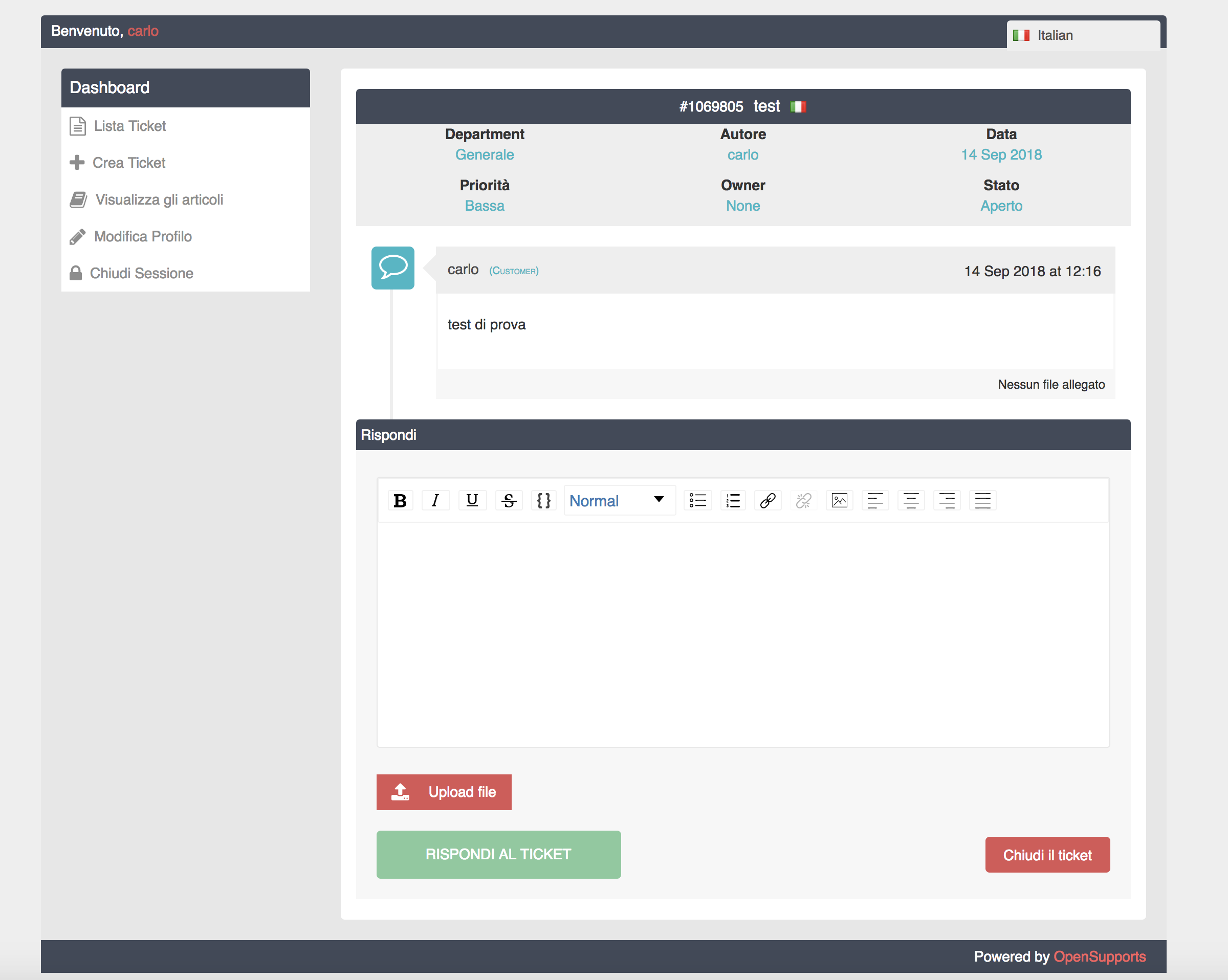Image resolution: width=1228 pixels, height=980 pixels.
Task: Toggle italic formatting
Action: click(x=436, y=500)
